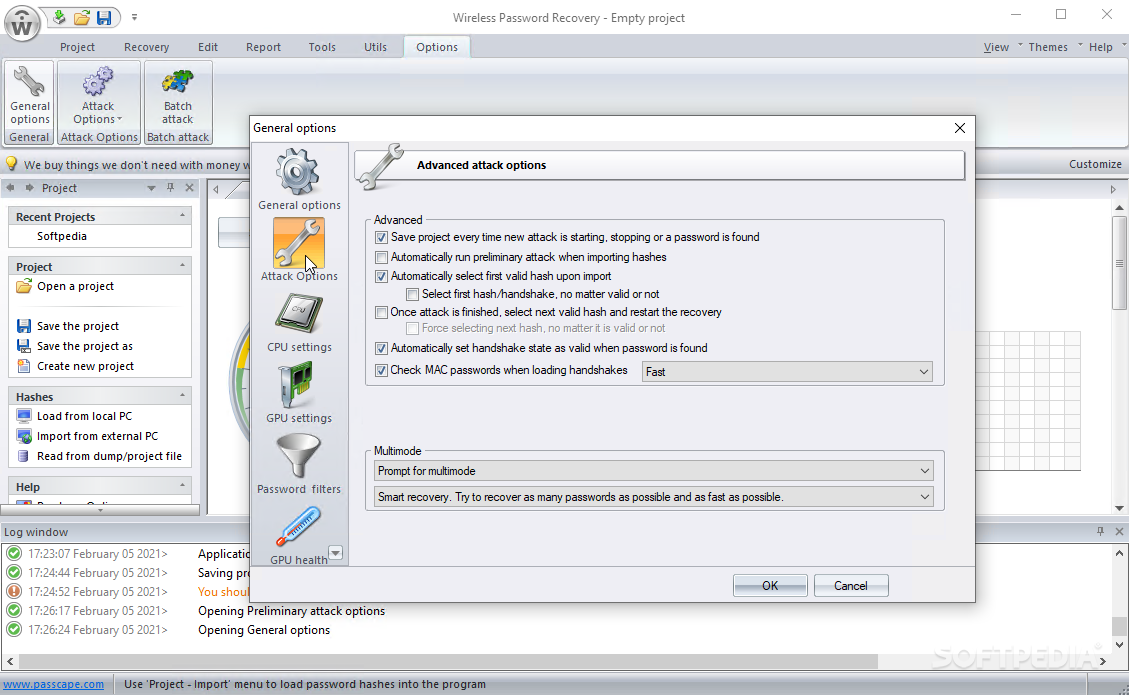1129x695 pixels.
Task: Cancel the General options dialog
Action: click(x=850, y=586)
